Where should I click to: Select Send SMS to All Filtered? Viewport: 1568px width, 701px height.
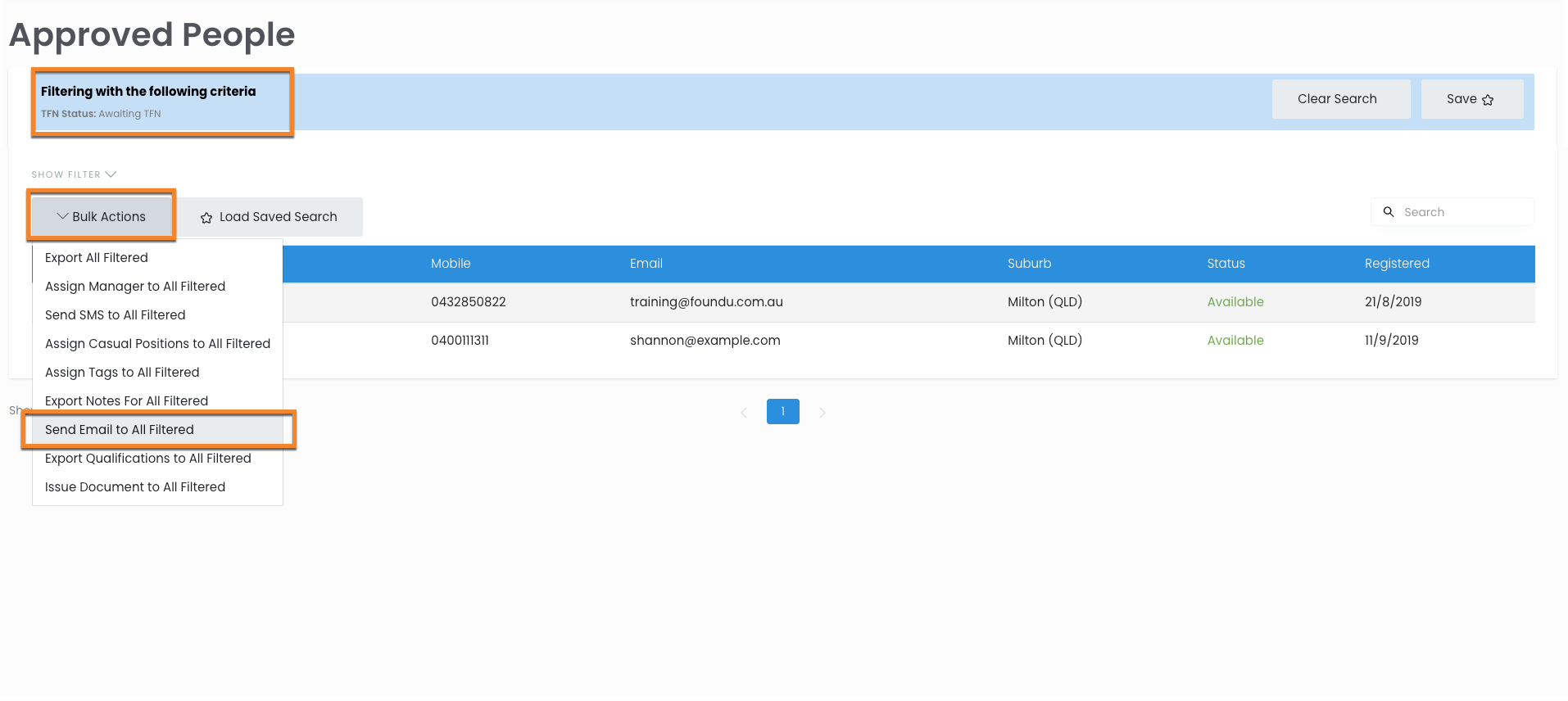(116, 315)
